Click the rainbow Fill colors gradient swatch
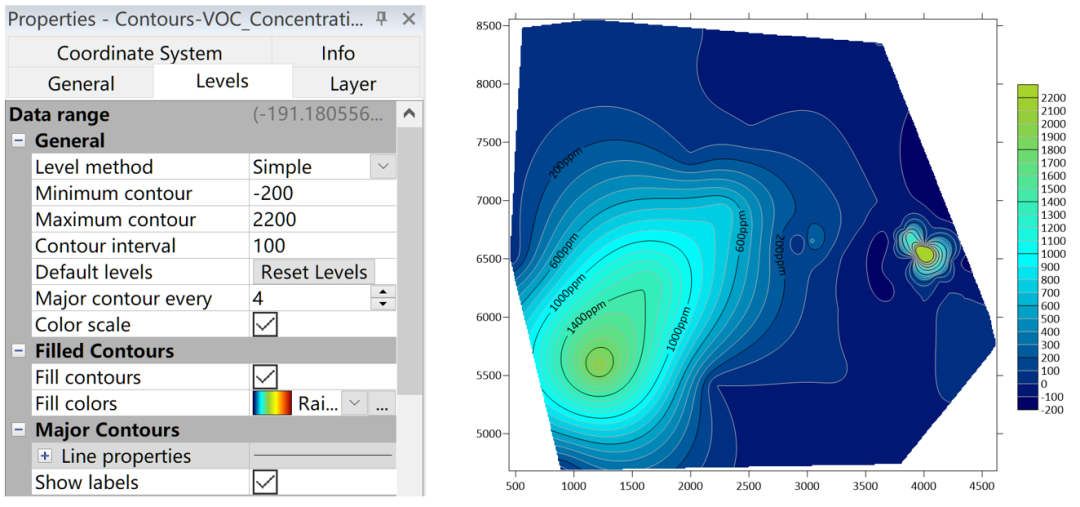The width and height of the screenshot is (1080, 507). 272,404
